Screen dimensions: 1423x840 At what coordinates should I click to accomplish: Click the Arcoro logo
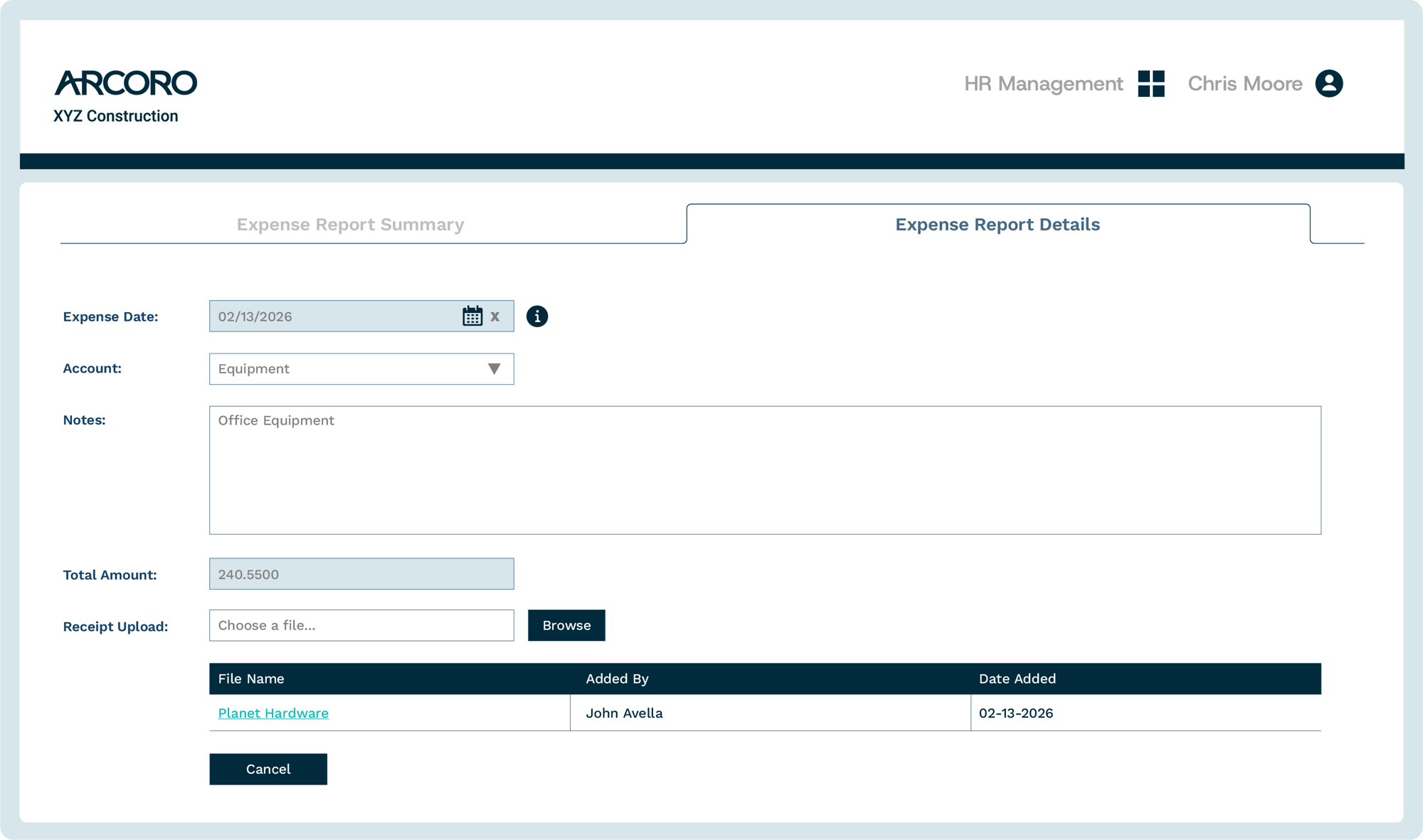click(x=126, y=83)
